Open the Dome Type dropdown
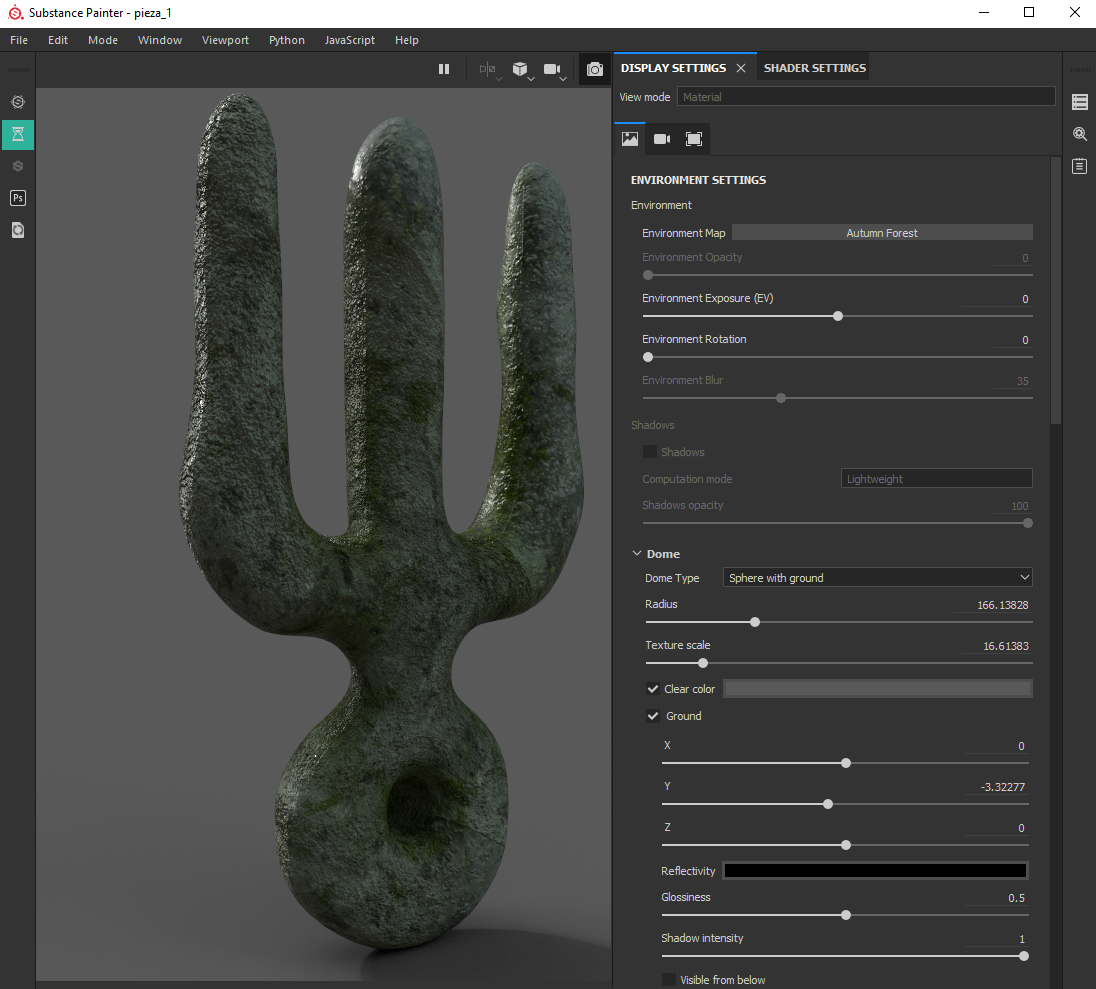The image size is (1096, 989). 878,578
